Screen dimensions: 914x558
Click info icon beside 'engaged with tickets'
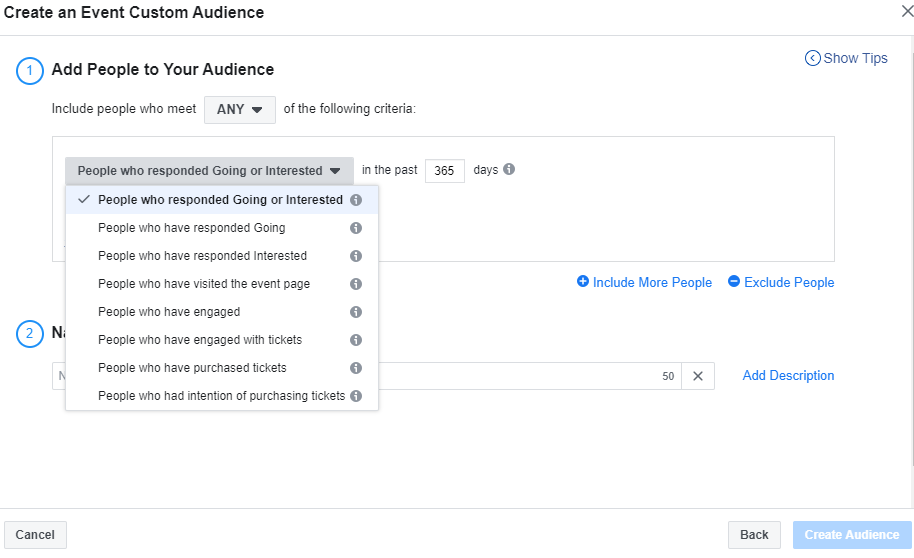pyautogui.click(x=356, y=340)
